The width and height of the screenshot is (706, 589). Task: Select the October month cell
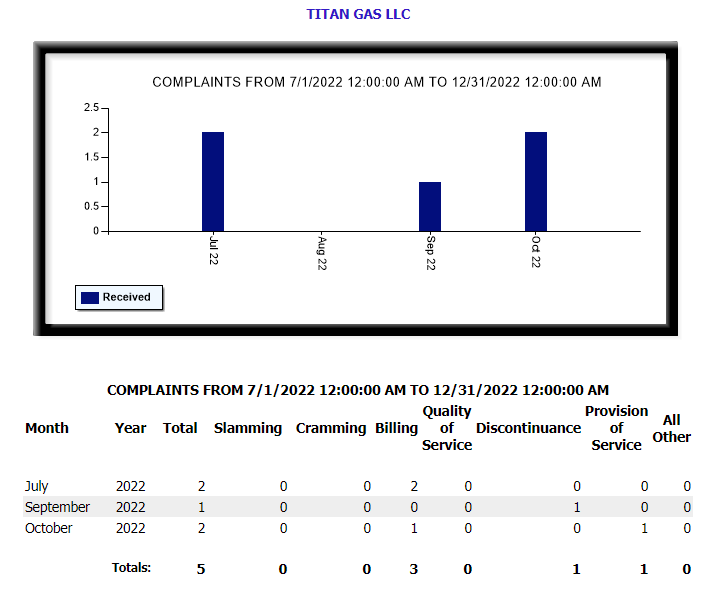coord(49,528)
